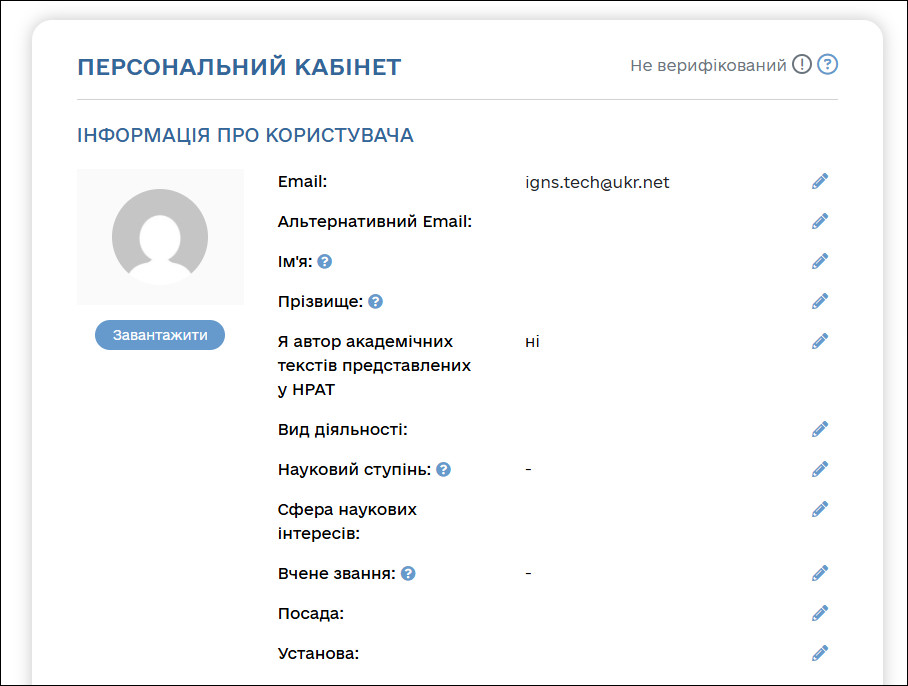Click help icon for Науковий ступінь
908x686 pixels.
point(444,469)
